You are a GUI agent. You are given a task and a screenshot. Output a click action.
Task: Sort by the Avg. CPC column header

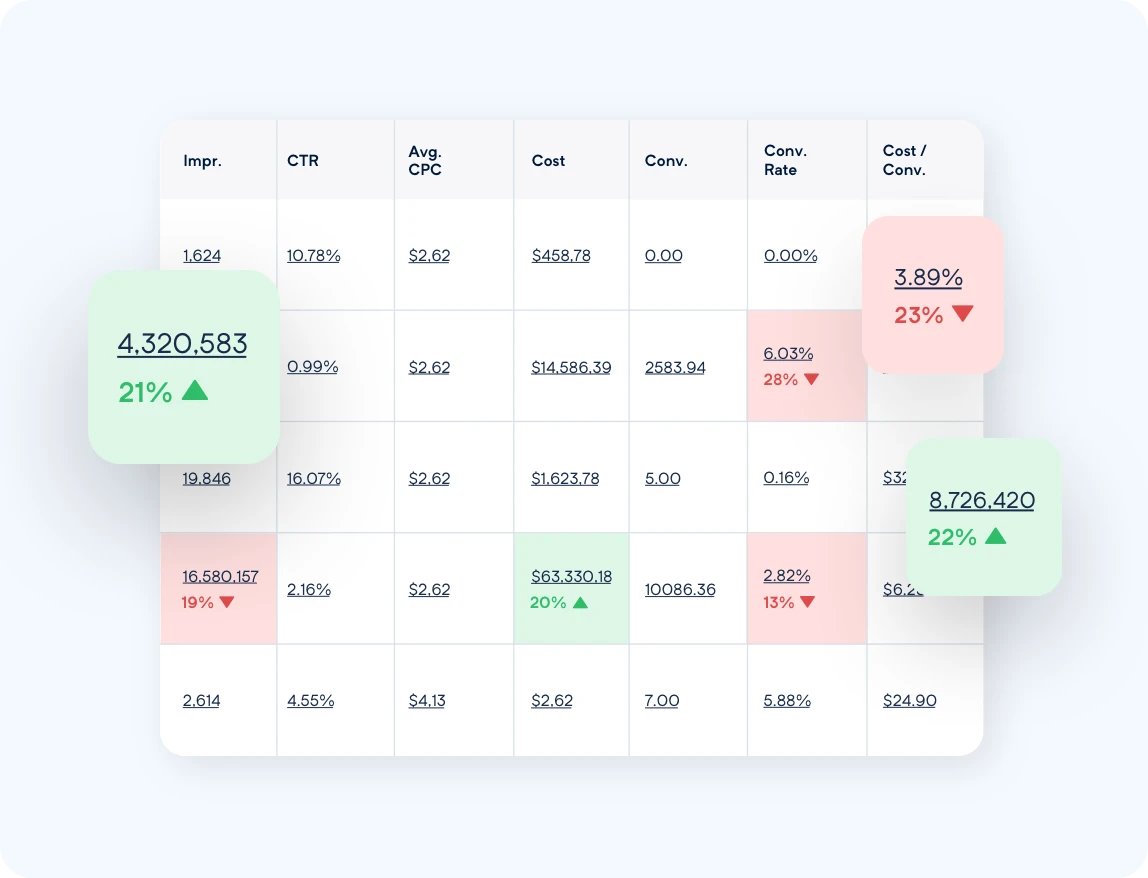[x=425, y=161]
